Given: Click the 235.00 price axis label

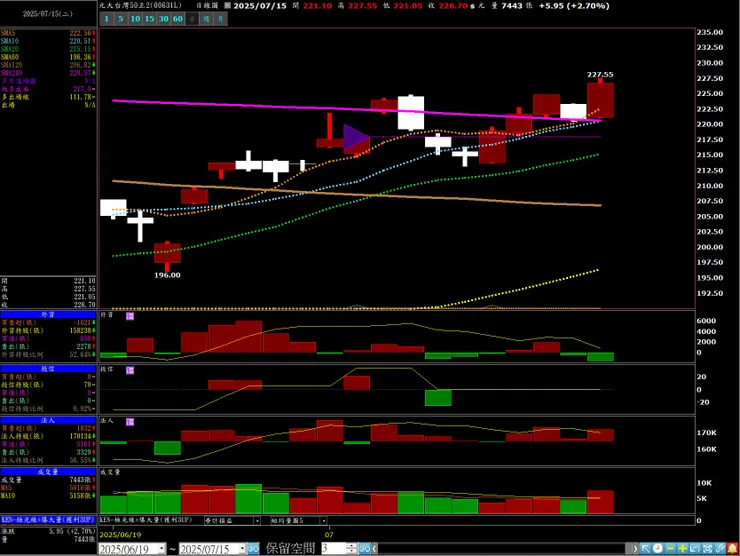Looking at the screenshot, I should (710, 32).
